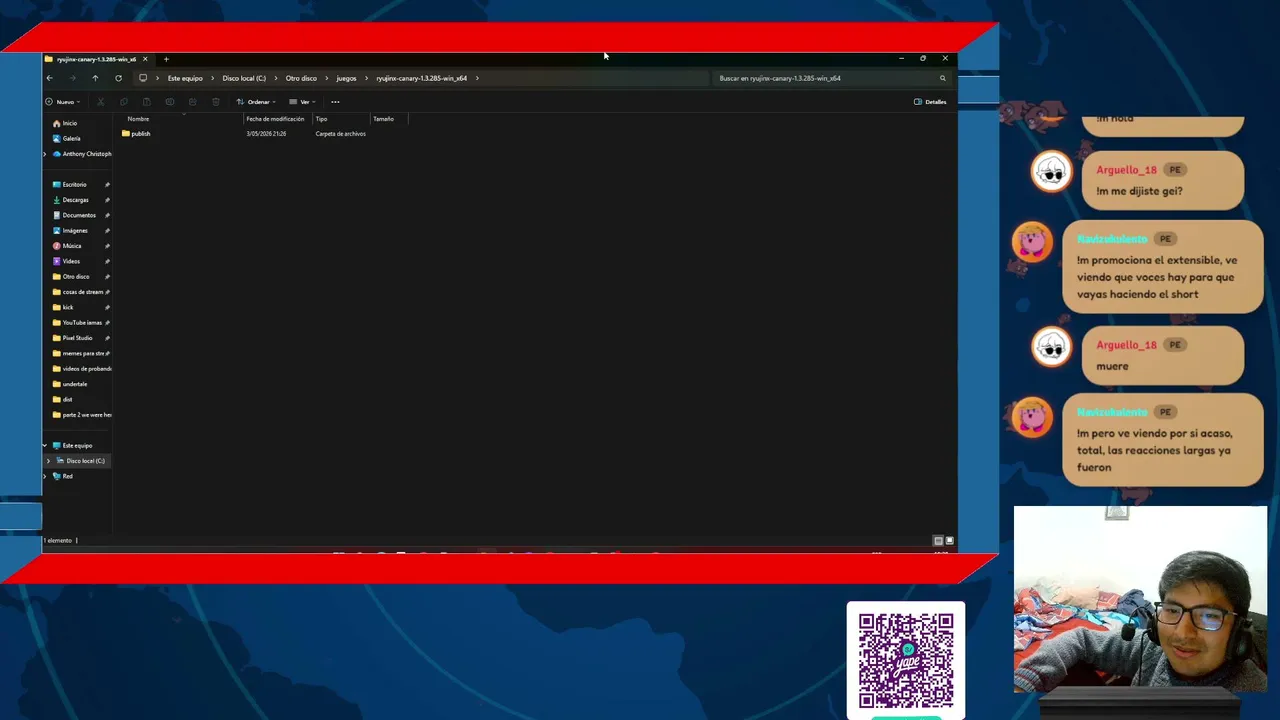Open the Escritorio quick access folder
Image resolution: width=1280 pixels, height=720 pixels.
point(69,185)
